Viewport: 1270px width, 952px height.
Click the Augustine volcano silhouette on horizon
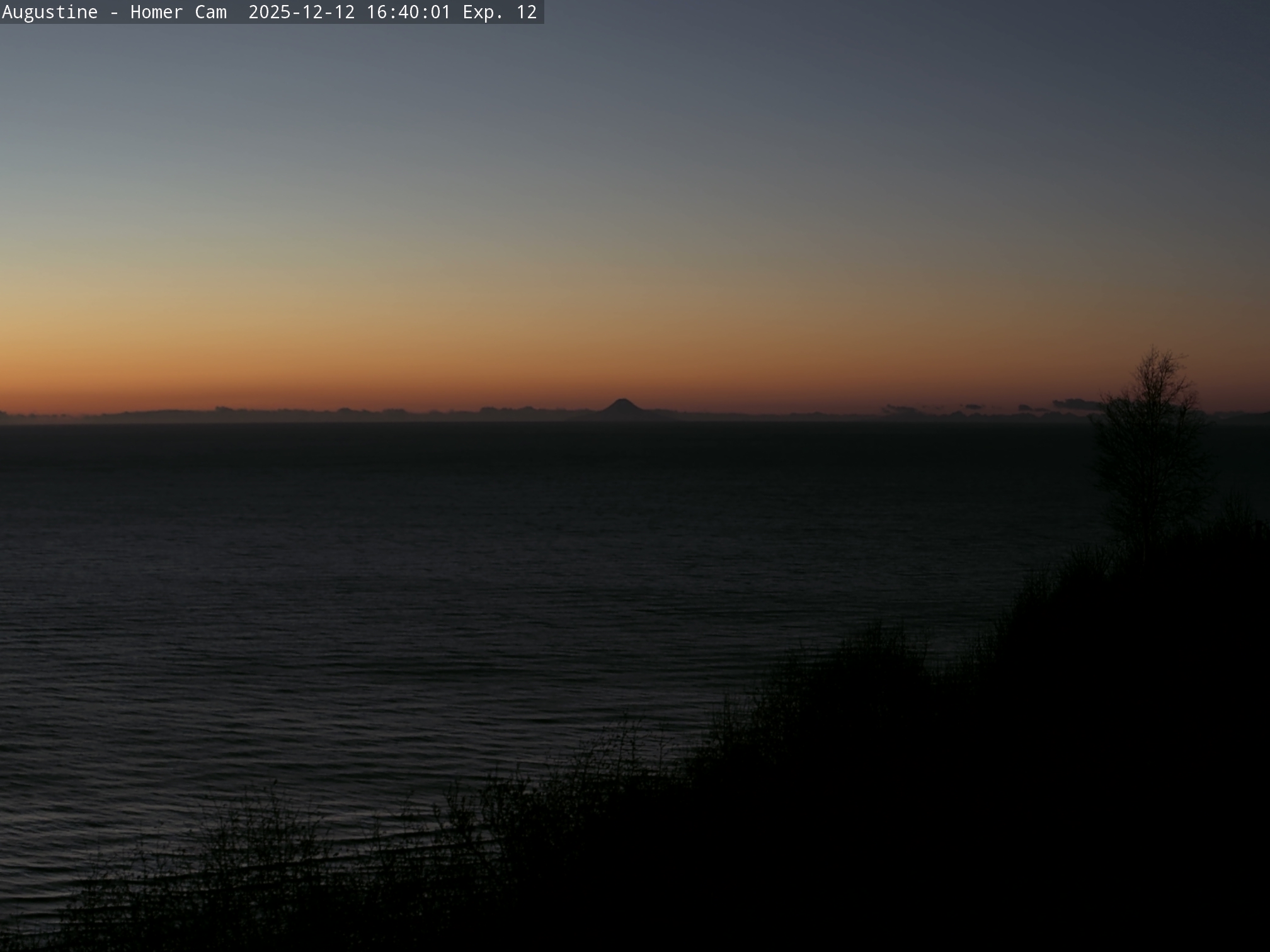pos(622,407)
